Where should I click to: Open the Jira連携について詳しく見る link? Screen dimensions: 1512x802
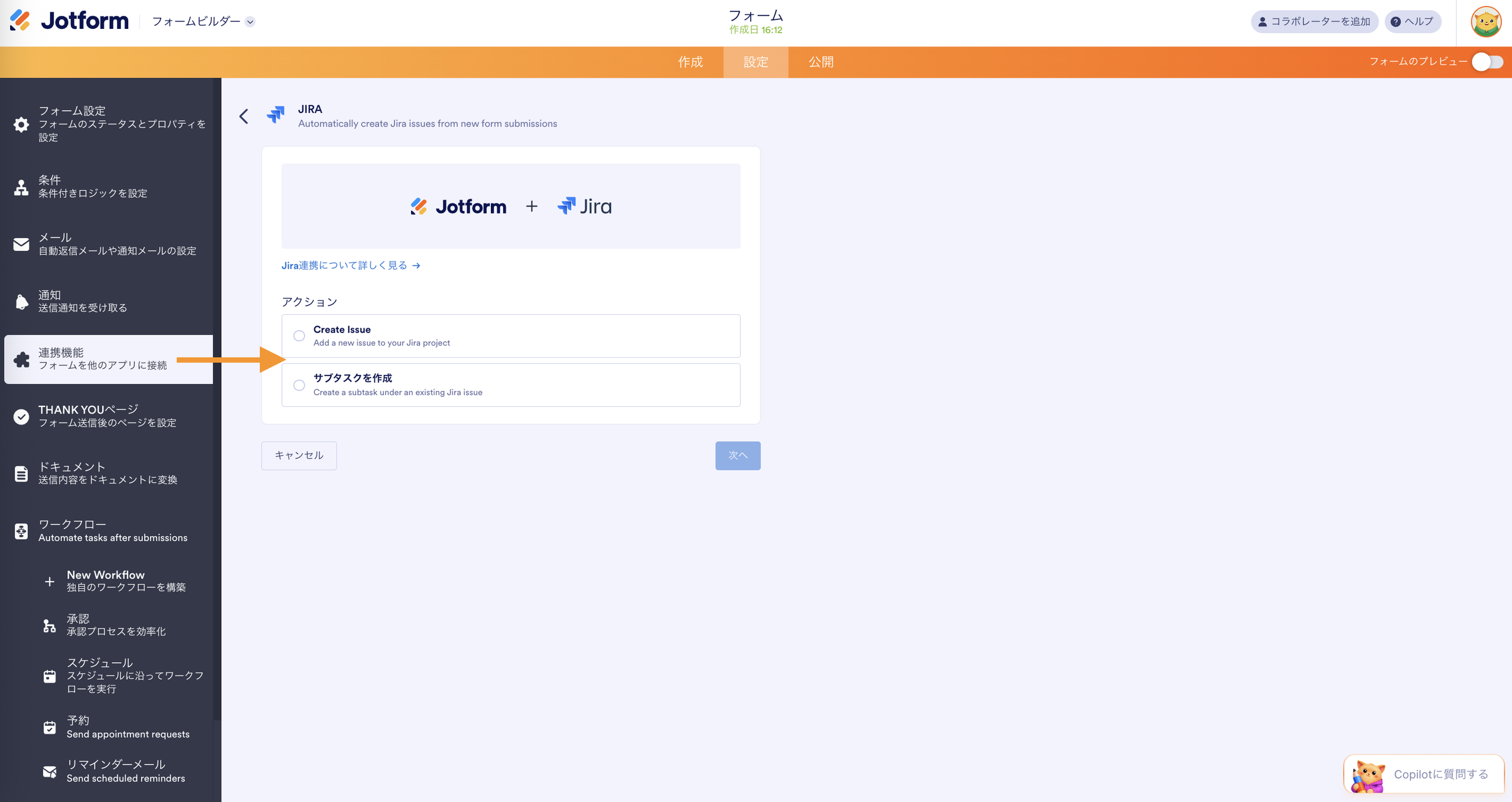coord(351,266)
